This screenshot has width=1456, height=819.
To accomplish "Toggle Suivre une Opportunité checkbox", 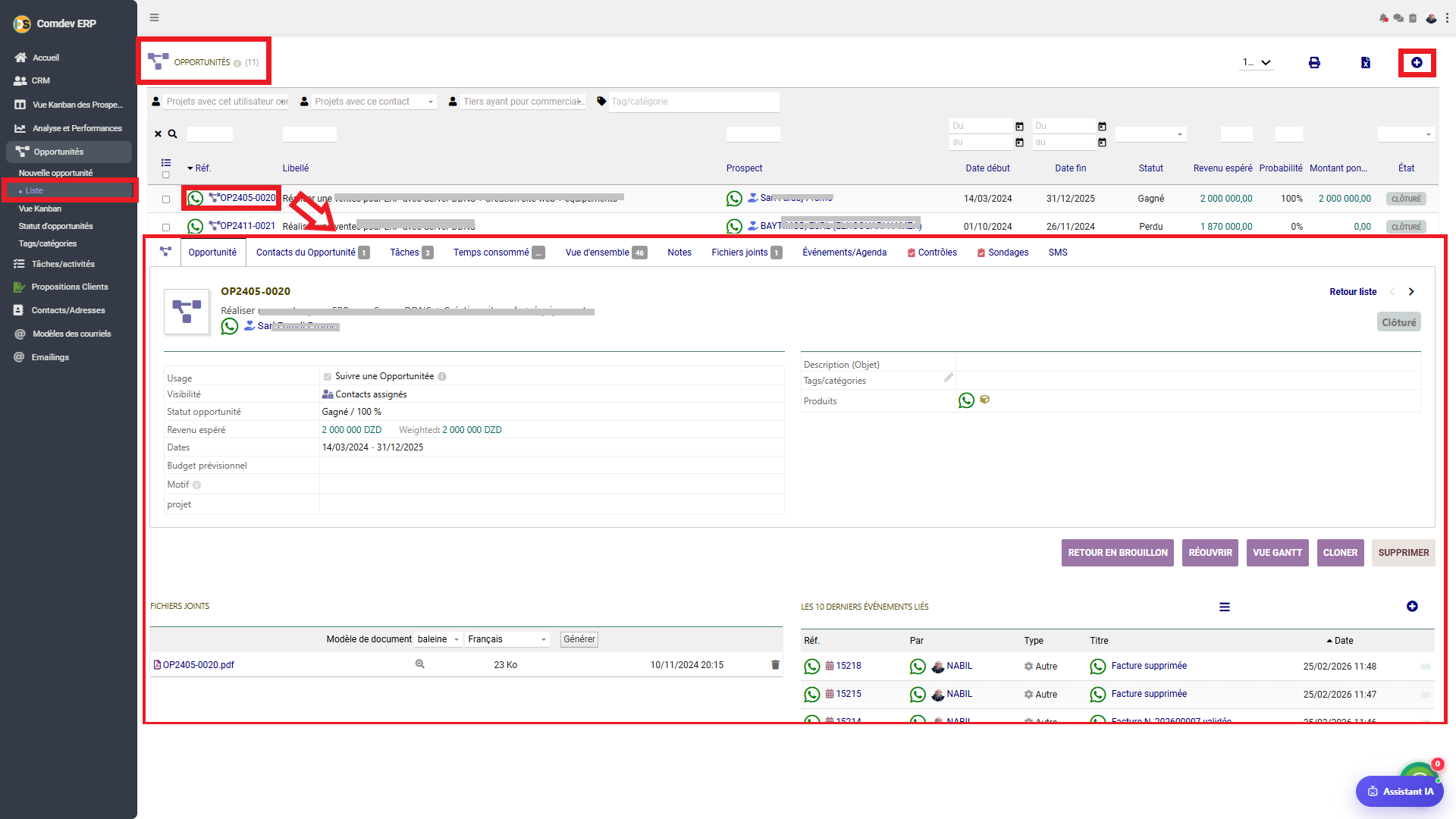I will (328, 377).
